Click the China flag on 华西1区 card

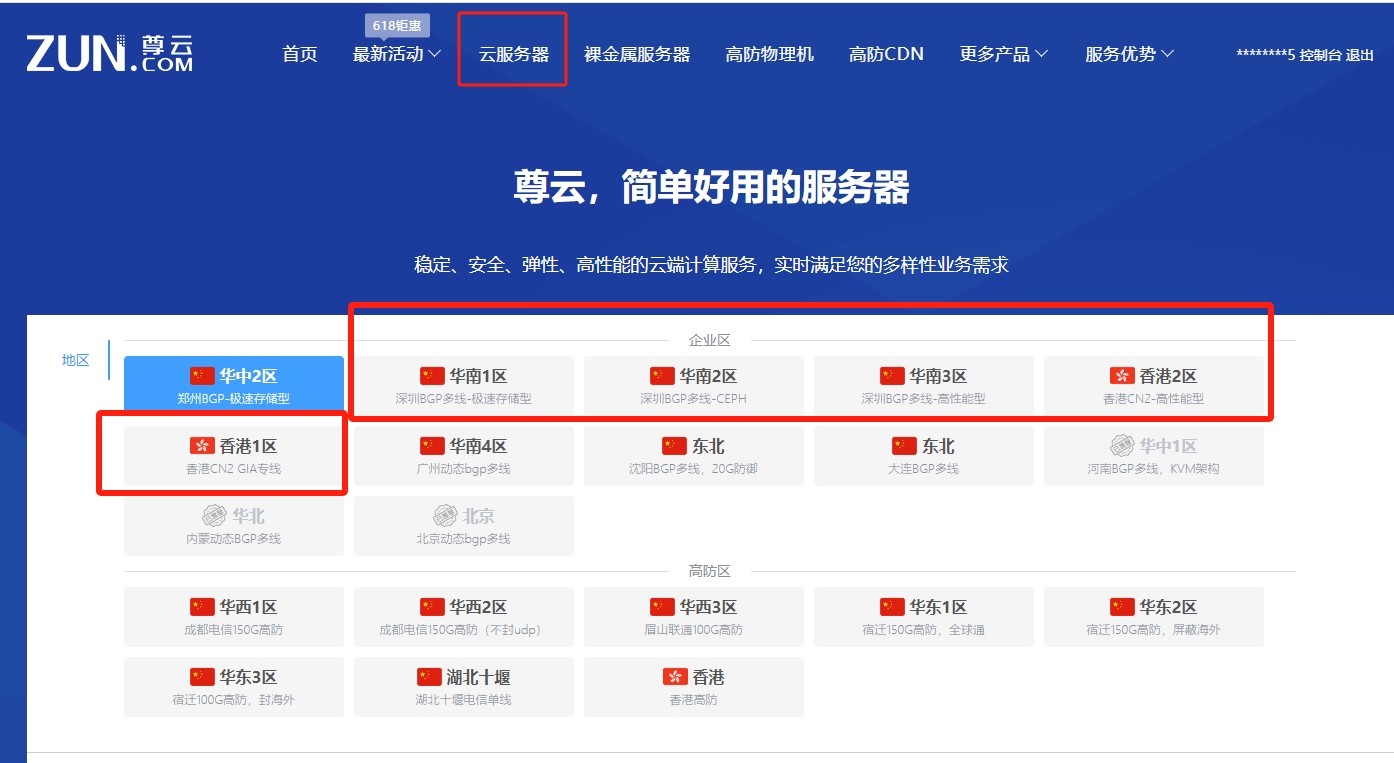pyautogui.click(x=202, y=607)
